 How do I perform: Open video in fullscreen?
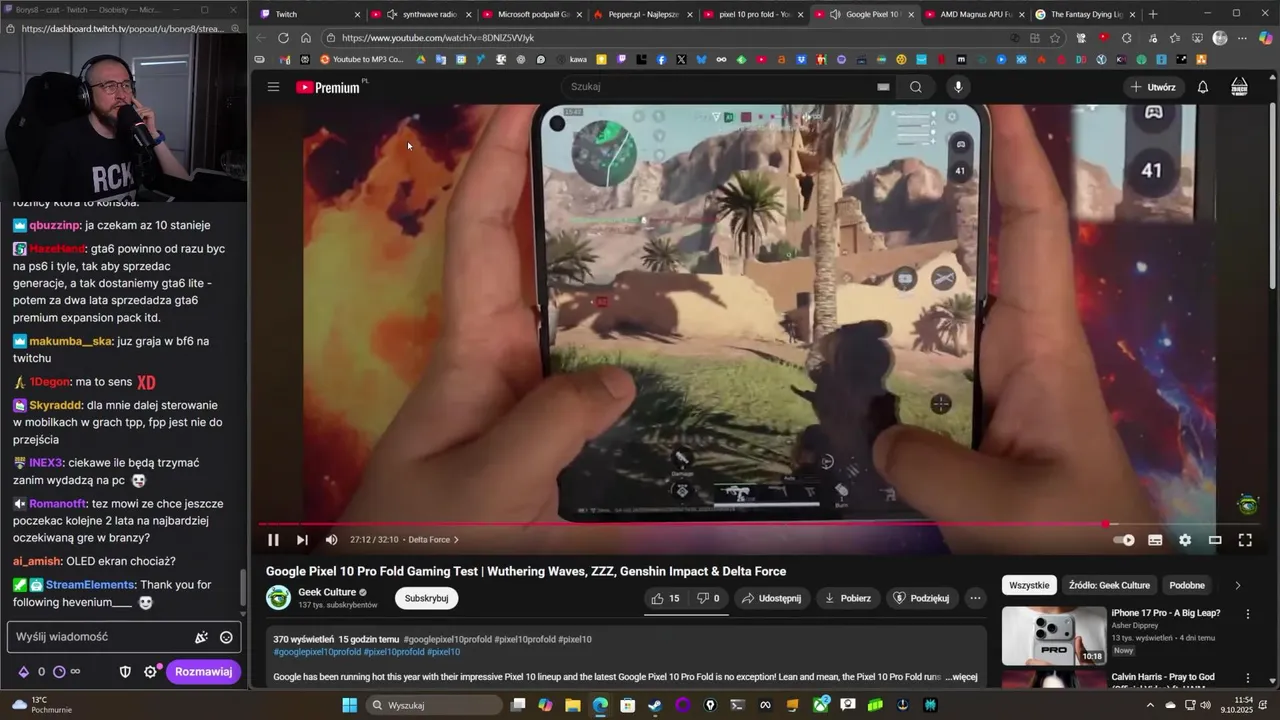(1245, 540)
